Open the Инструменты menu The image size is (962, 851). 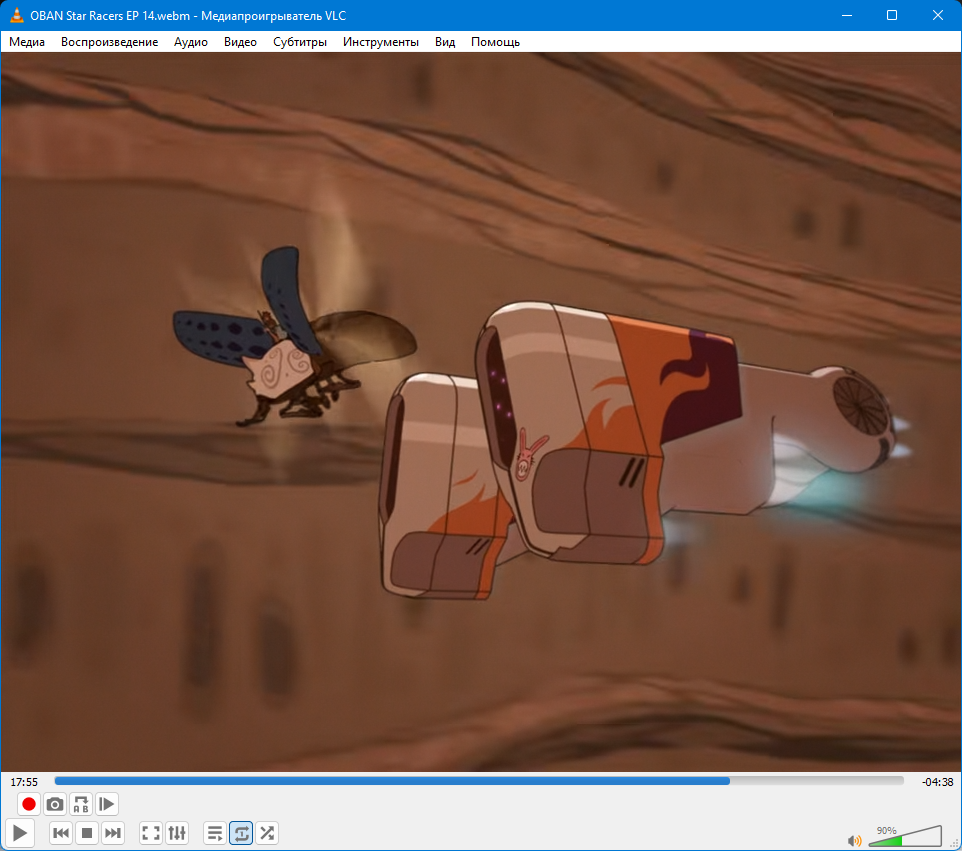point(380,42)
